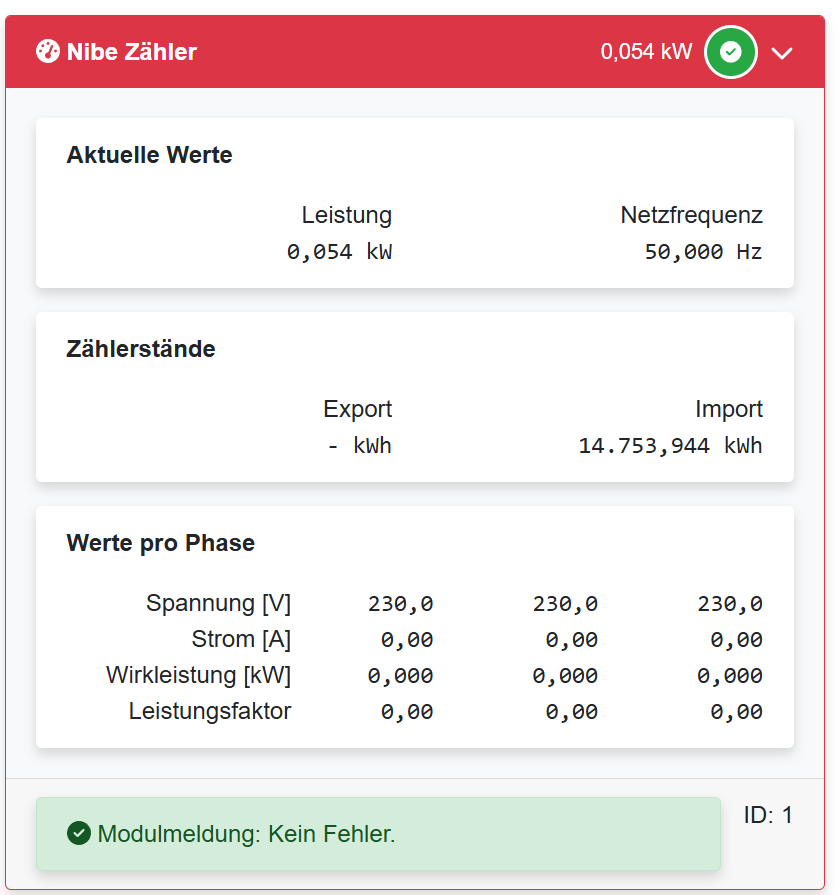
Task: Click the Wirkleistung [kW] row label
Action: (198, 675)
